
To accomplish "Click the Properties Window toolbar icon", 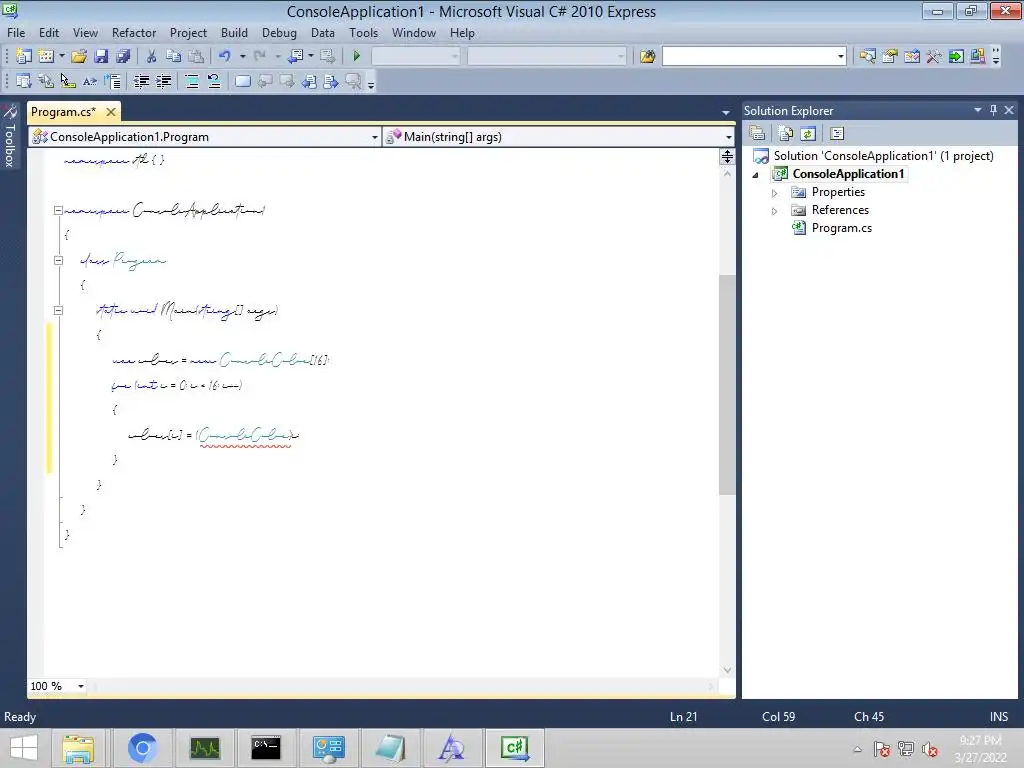I will click(890, 56).
